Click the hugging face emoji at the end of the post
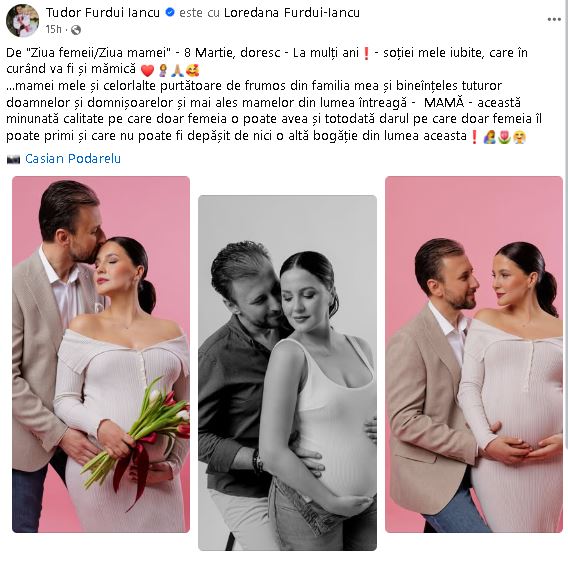The image size is (568, 567). coord(519,137)
